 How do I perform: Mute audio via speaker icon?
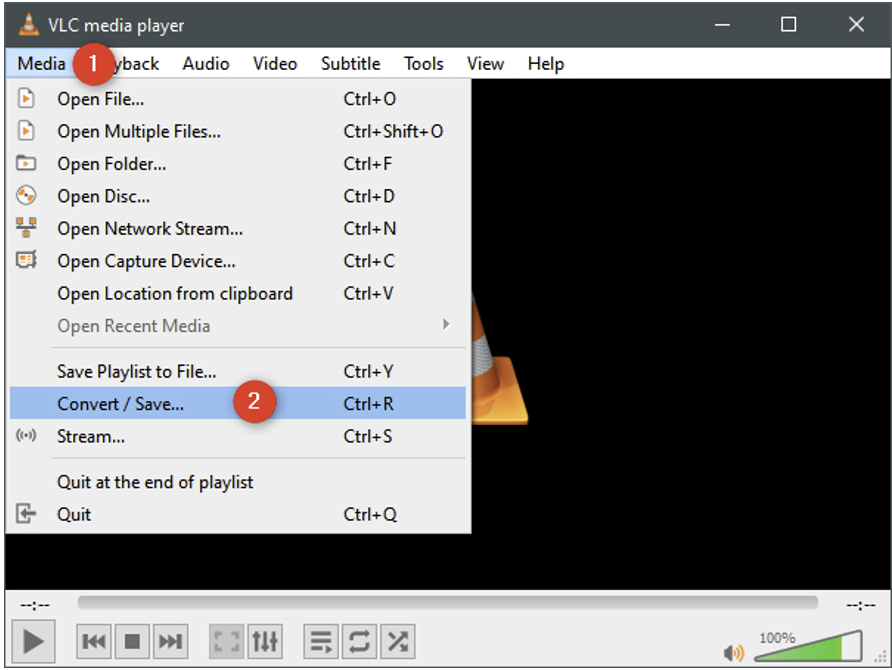pos(734,652)
